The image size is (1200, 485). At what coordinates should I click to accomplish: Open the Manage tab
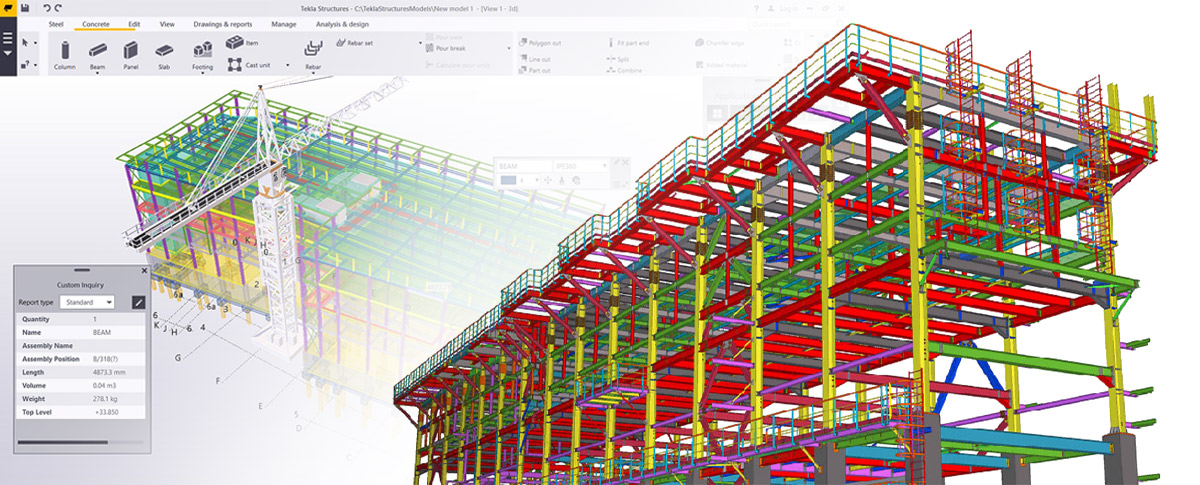[284, 23]
